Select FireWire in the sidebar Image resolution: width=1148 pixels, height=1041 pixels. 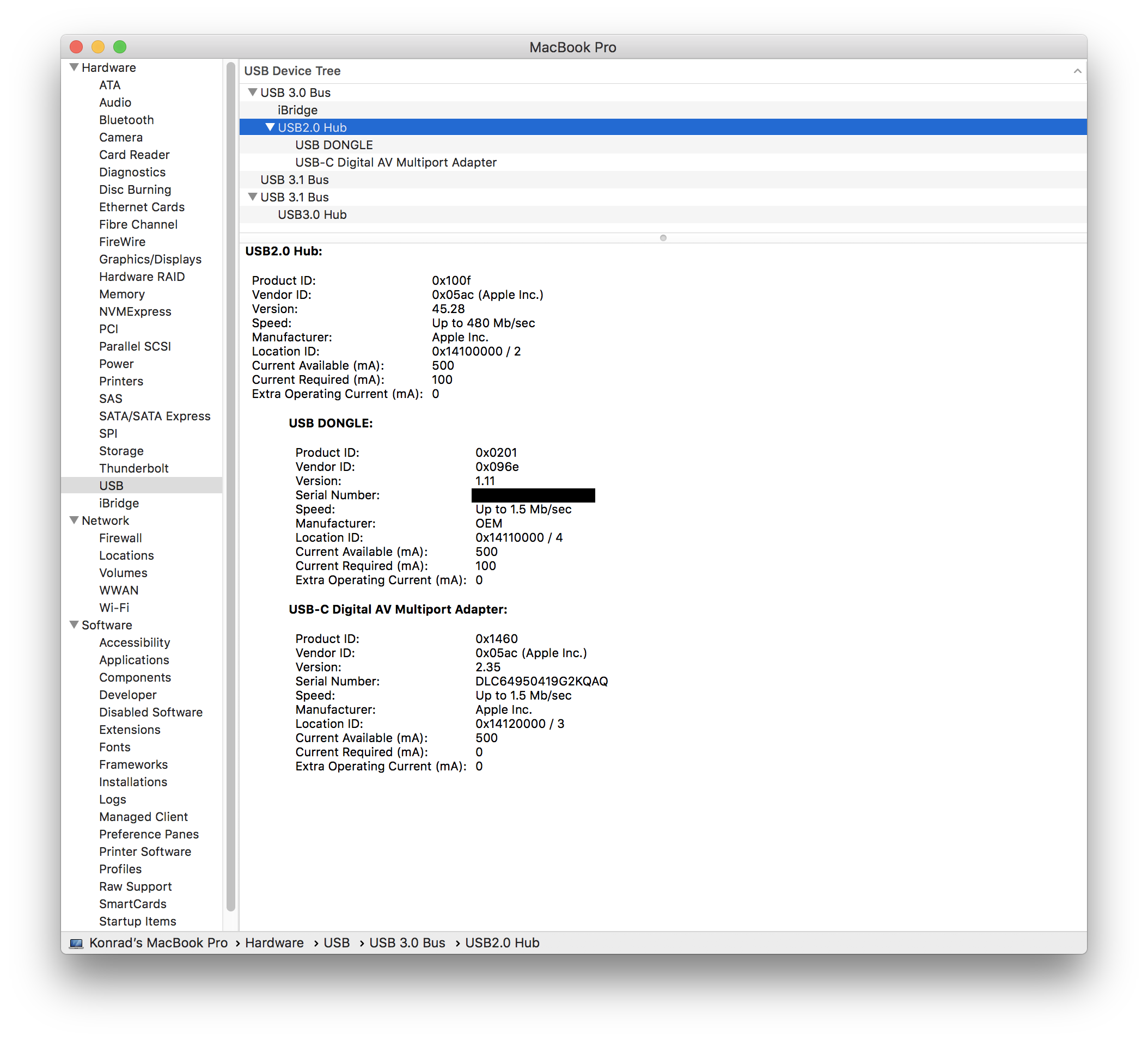[x=123, y=242]
